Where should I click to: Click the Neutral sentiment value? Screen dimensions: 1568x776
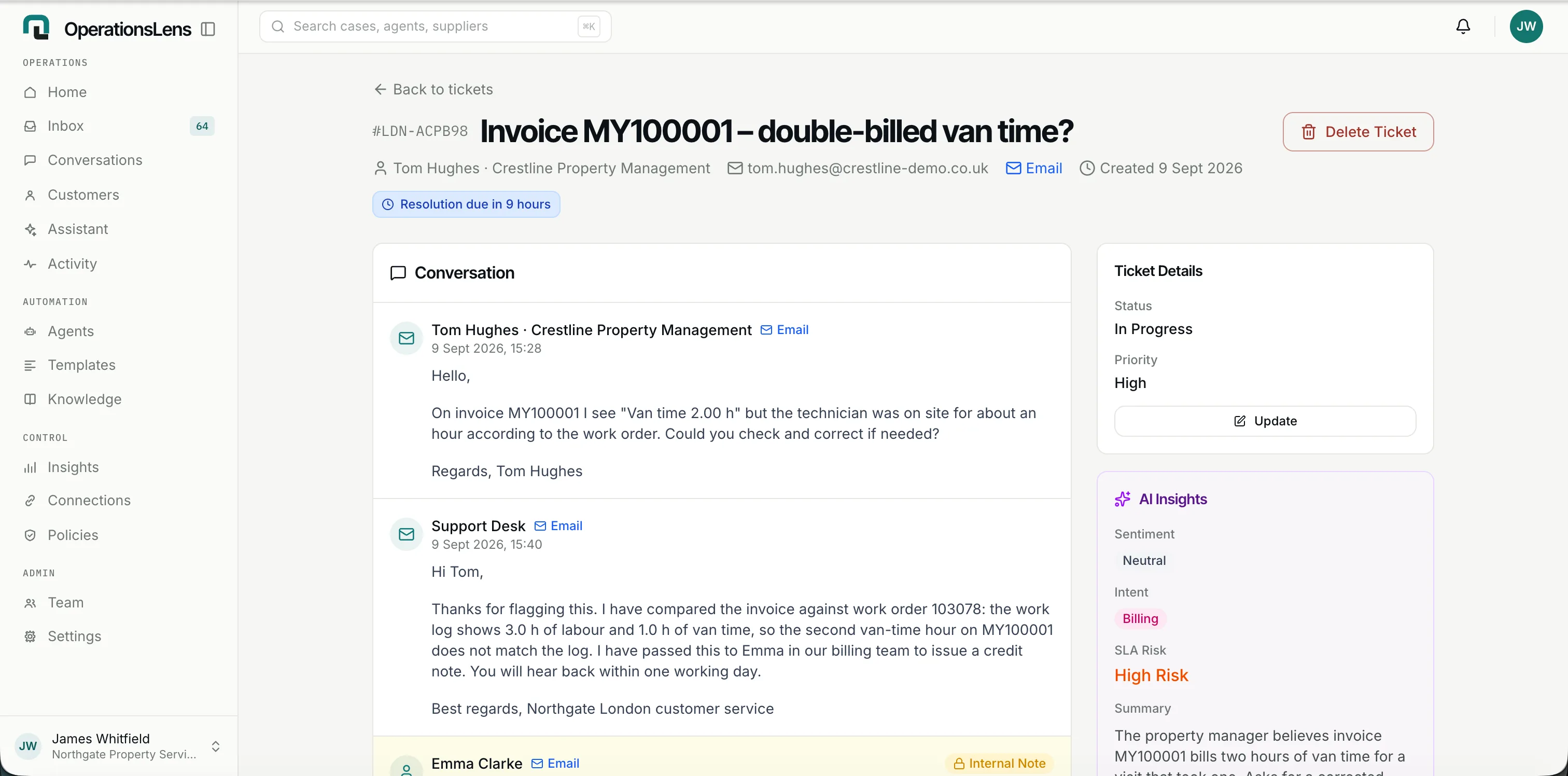(1144, 561)
